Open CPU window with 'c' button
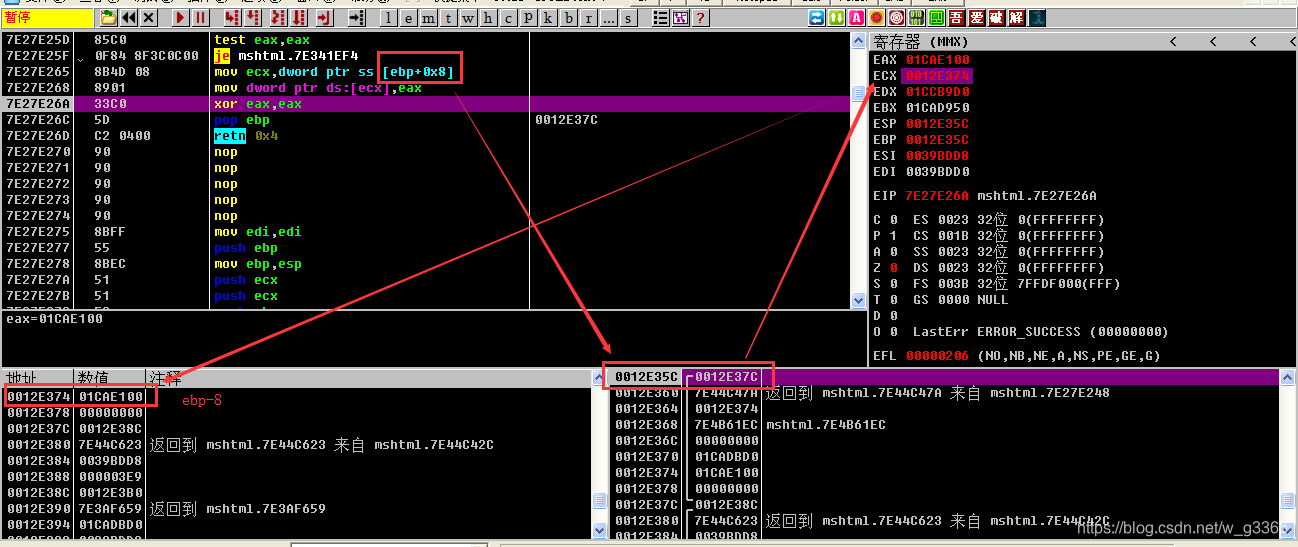 coord(507,18)
